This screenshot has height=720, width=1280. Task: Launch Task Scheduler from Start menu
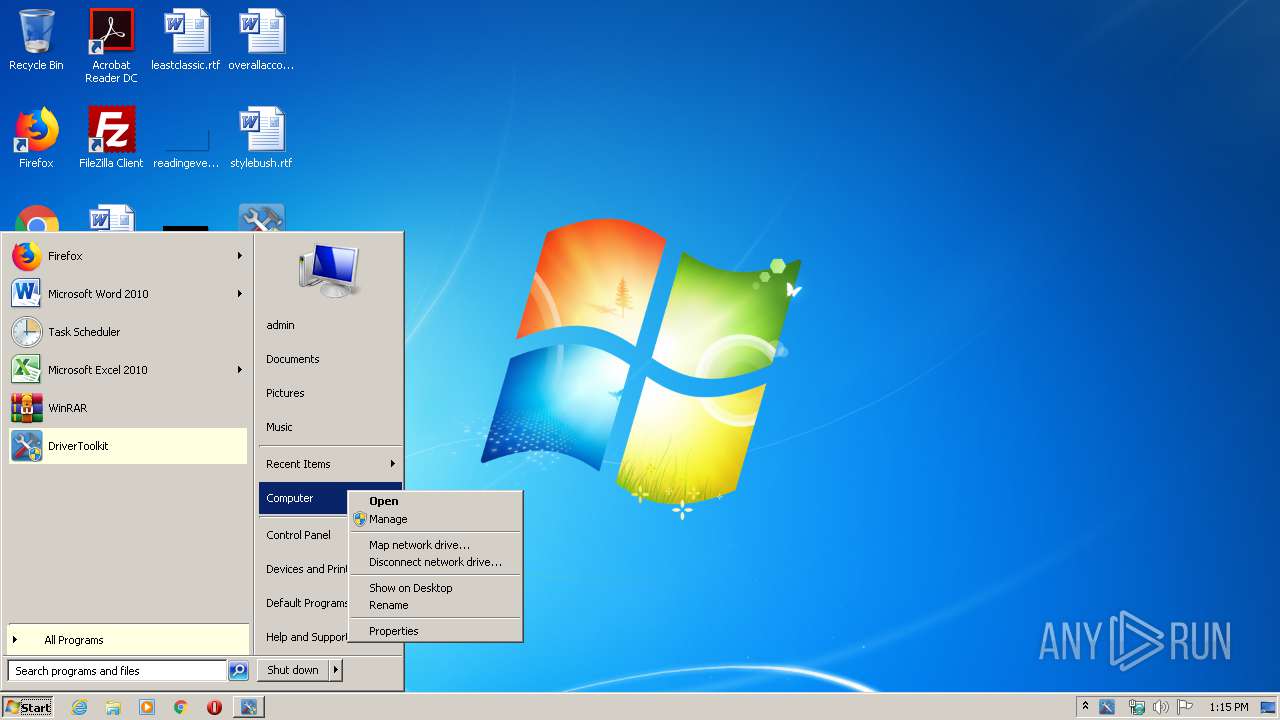click(x=127, y=332)
